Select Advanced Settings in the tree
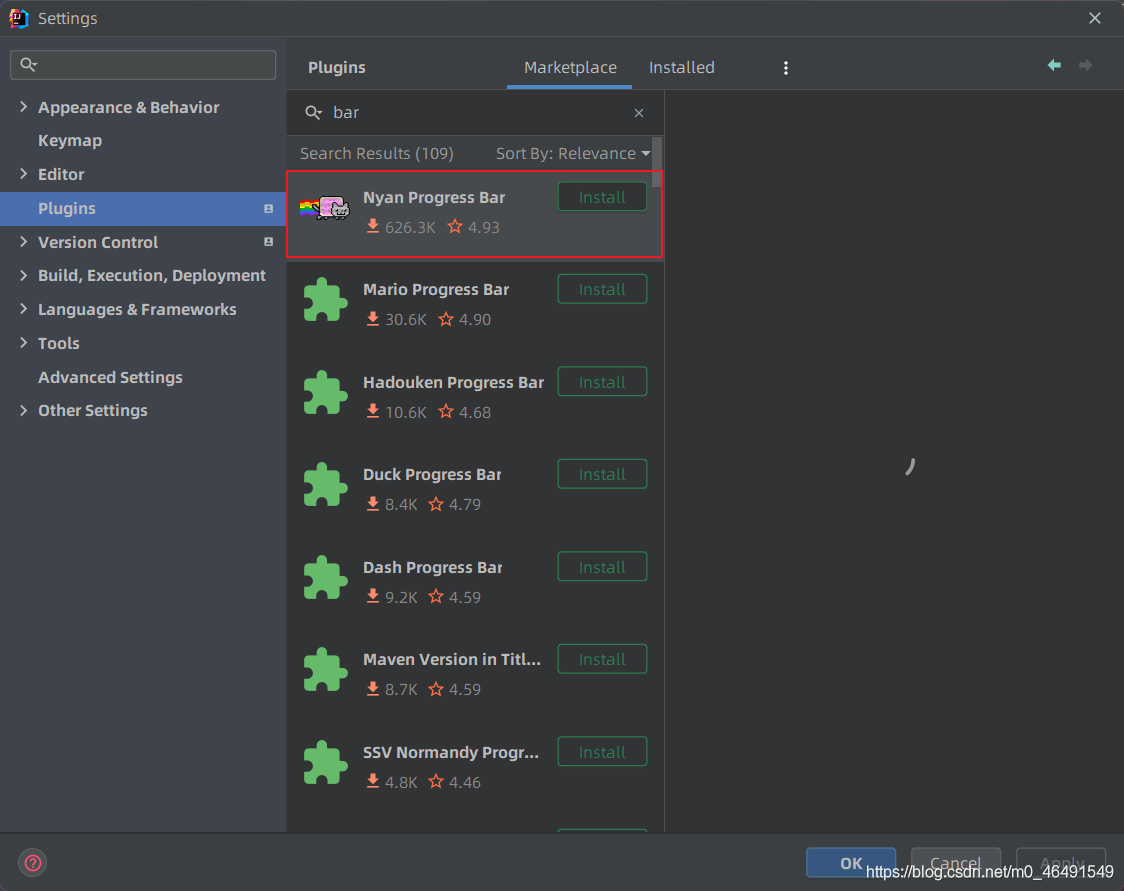The image size is (1124, 891). click(x=110, y=377)
